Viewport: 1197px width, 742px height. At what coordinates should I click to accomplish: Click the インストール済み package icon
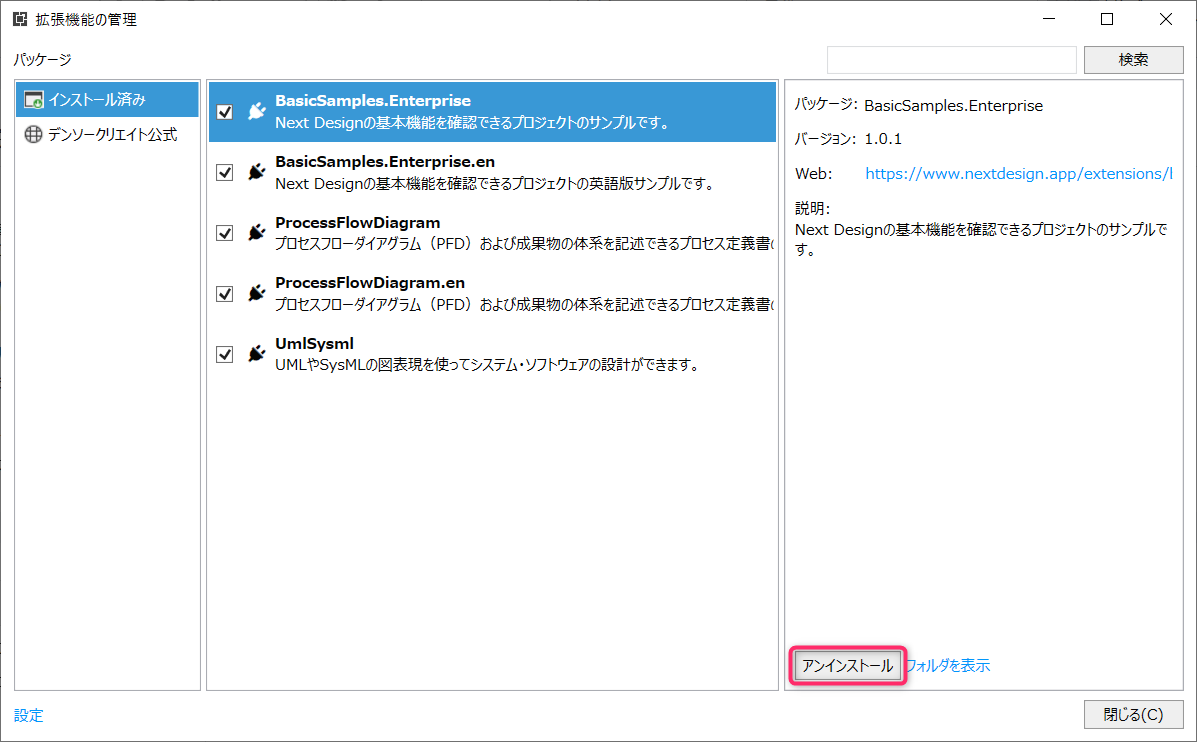pyautogui.click(x=34, y=100)
